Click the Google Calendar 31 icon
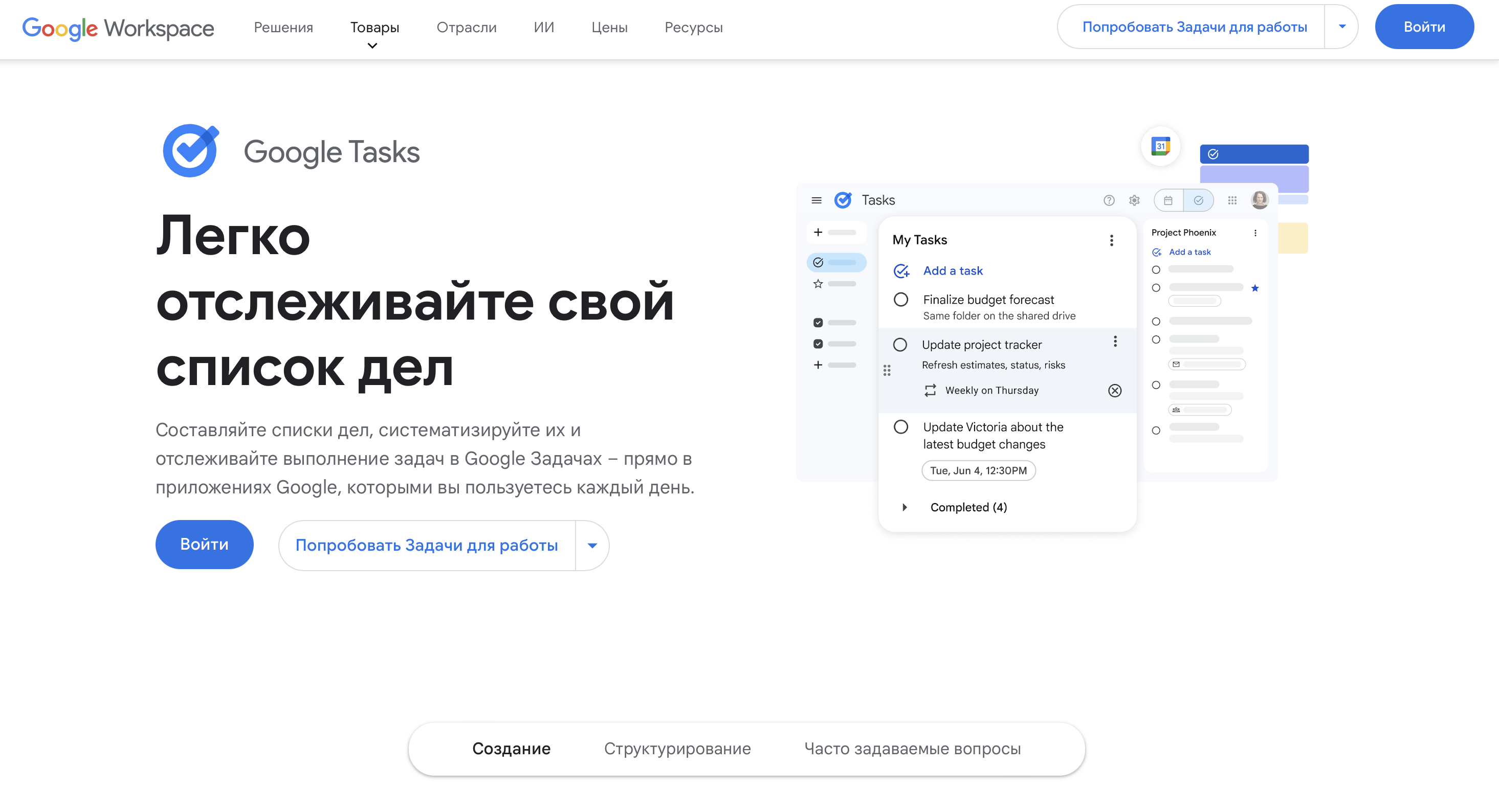The width and height of the screenshot is (1499, 812). [x=1161, y=146]
